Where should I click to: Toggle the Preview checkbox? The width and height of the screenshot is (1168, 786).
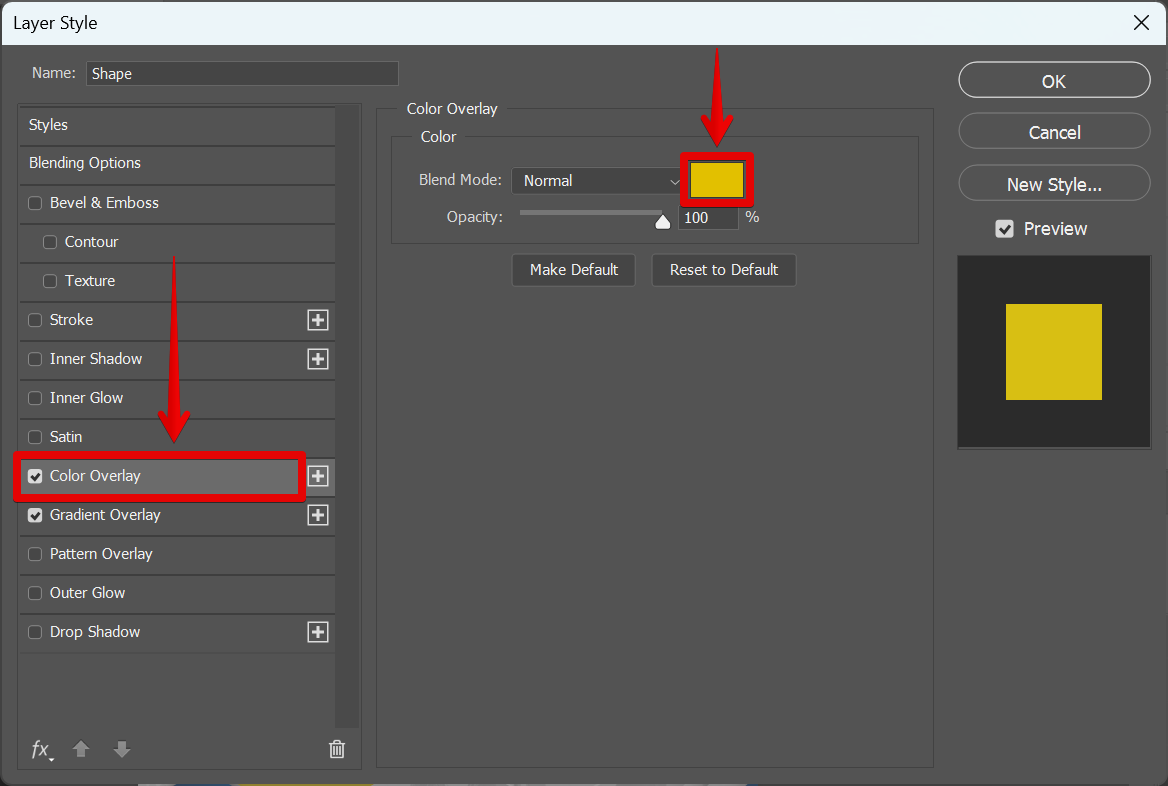[x=1004, y=229]
